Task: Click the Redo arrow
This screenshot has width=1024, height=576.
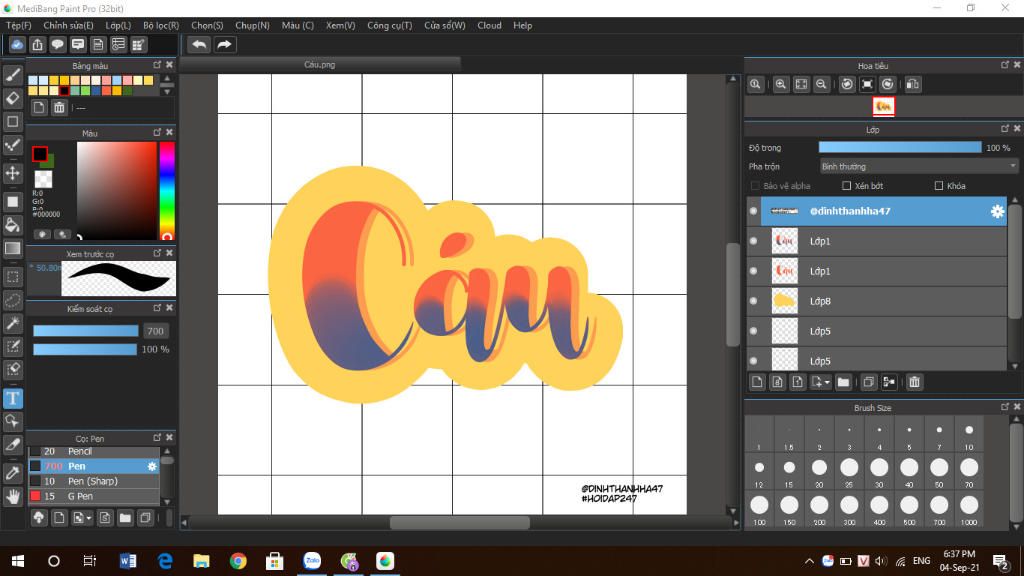Action: pyautogui.click(x=224, y=44)
